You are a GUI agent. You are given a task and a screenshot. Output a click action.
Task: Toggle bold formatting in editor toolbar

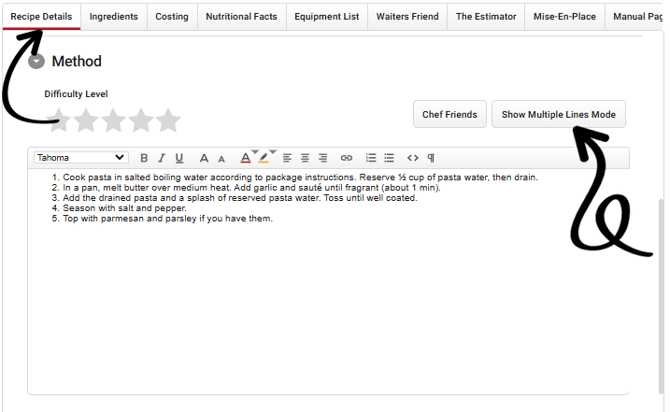click(x=144, y=158)
